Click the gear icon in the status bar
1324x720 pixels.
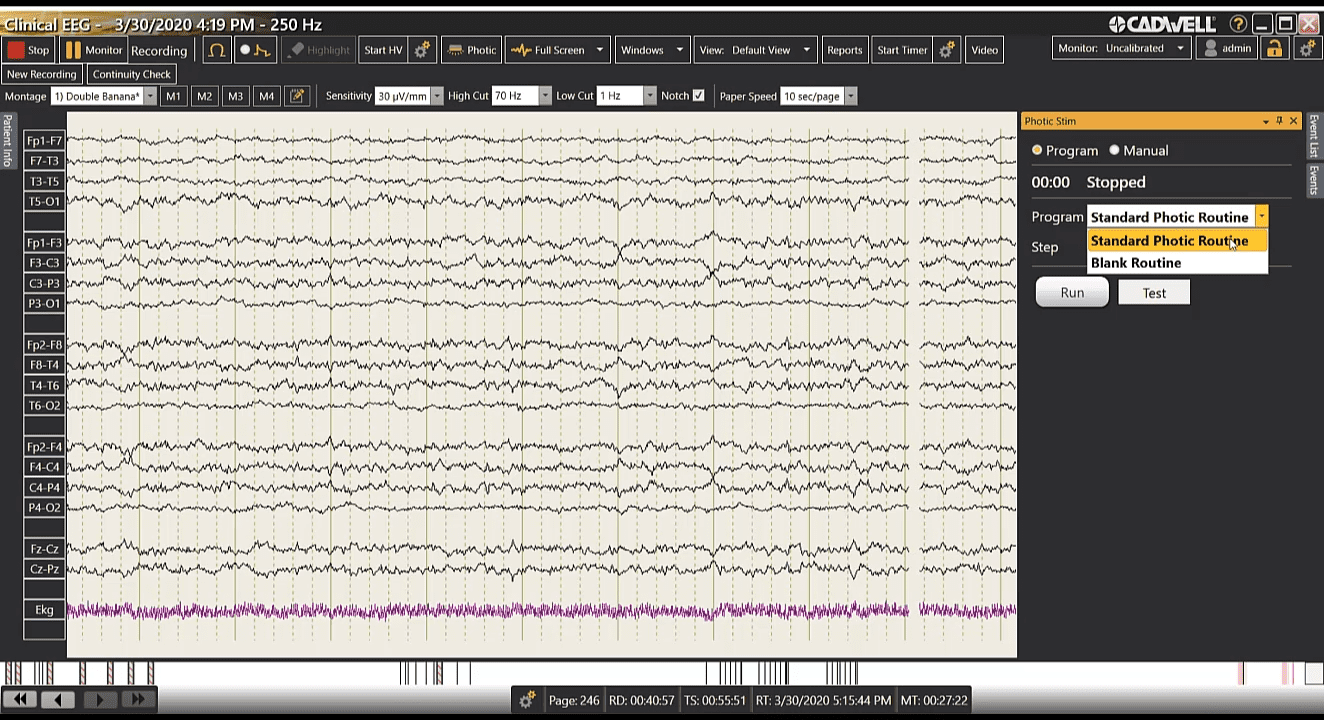tap(527, 700)
